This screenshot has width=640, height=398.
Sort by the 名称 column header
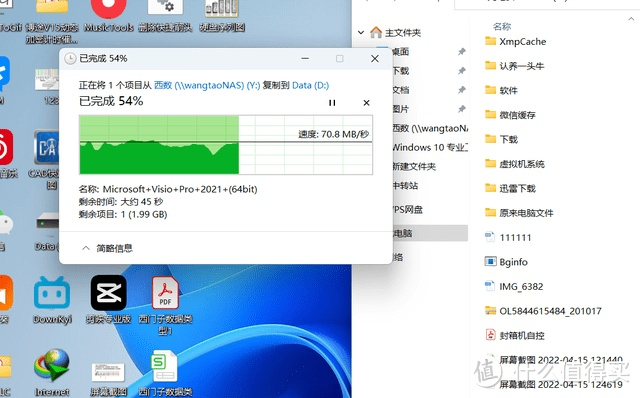pyautogui.click(x=502, y=27)
